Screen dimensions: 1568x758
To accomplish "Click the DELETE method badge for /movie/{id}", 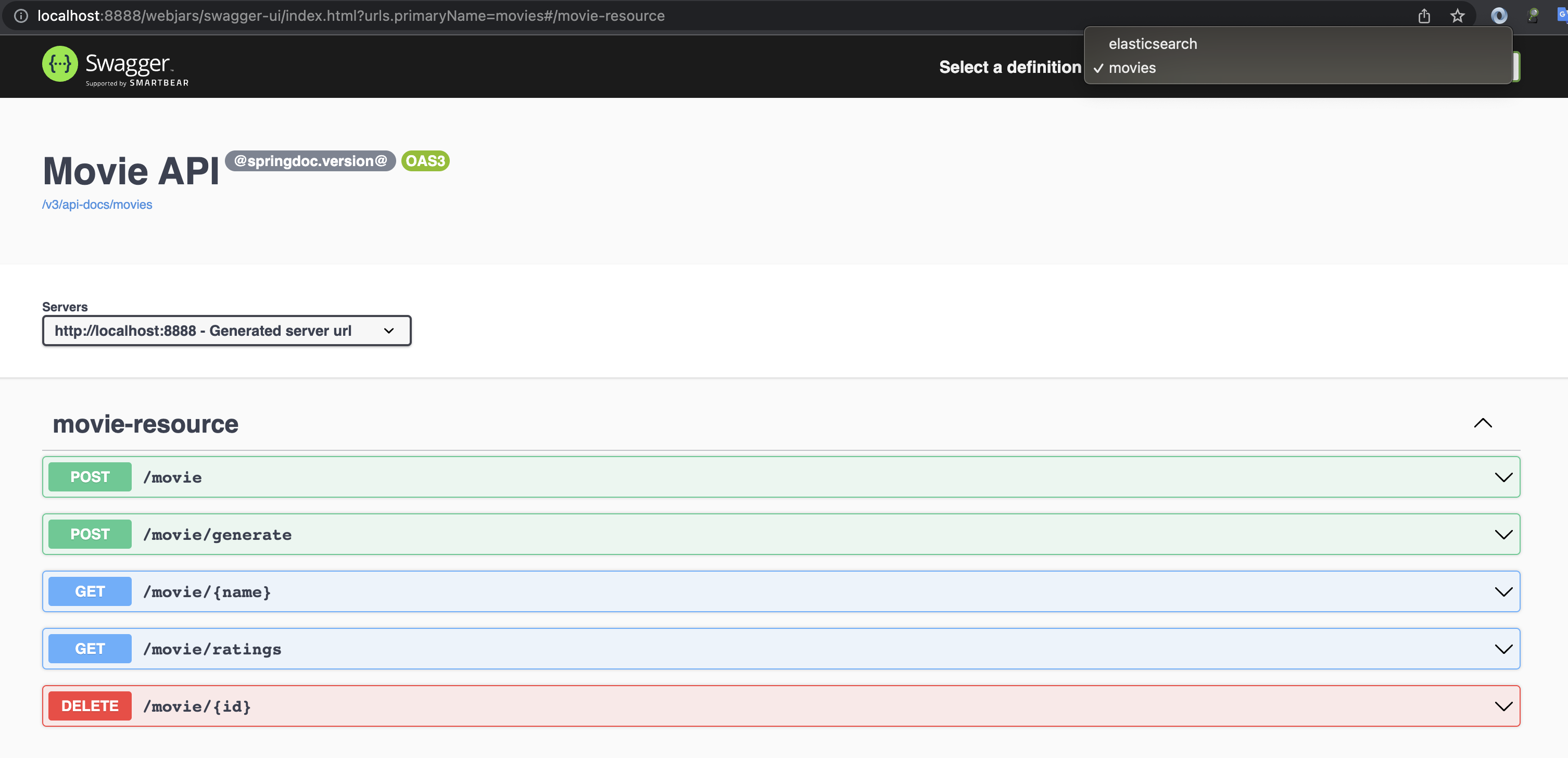I will coord(90,705).
